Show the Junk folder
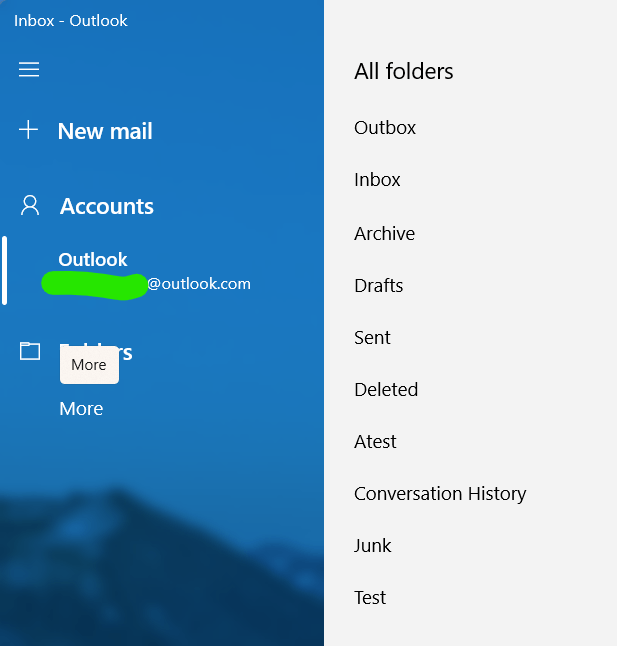The height and width of the screenshot is (646, 617). pyautogui.click(x=372, y=546)
